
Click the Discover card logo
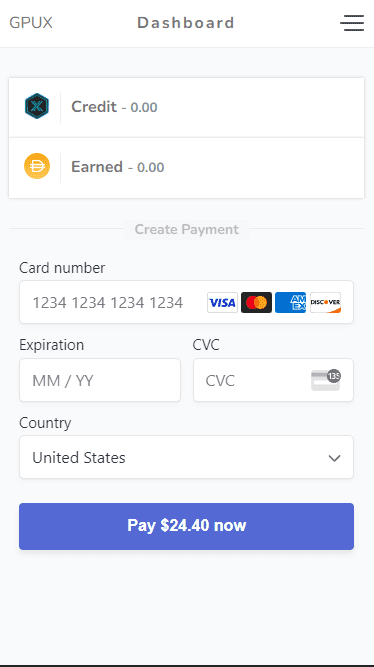(x=325, y=302)
